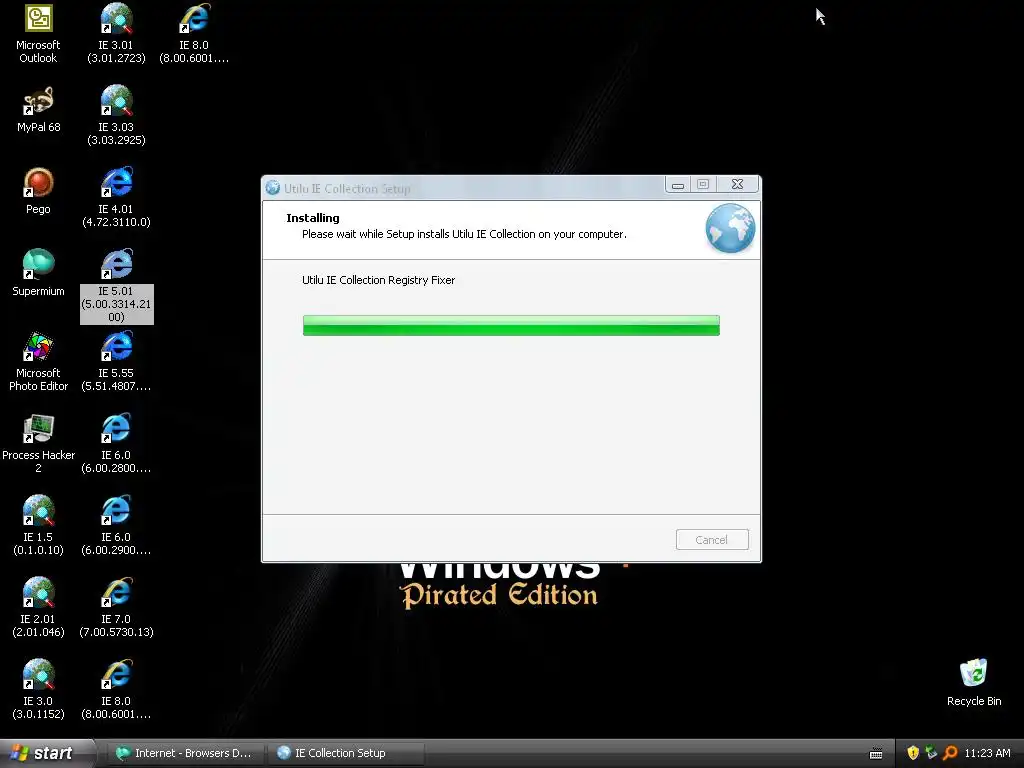Click the orange magnifier tray icon

(950, 753)
